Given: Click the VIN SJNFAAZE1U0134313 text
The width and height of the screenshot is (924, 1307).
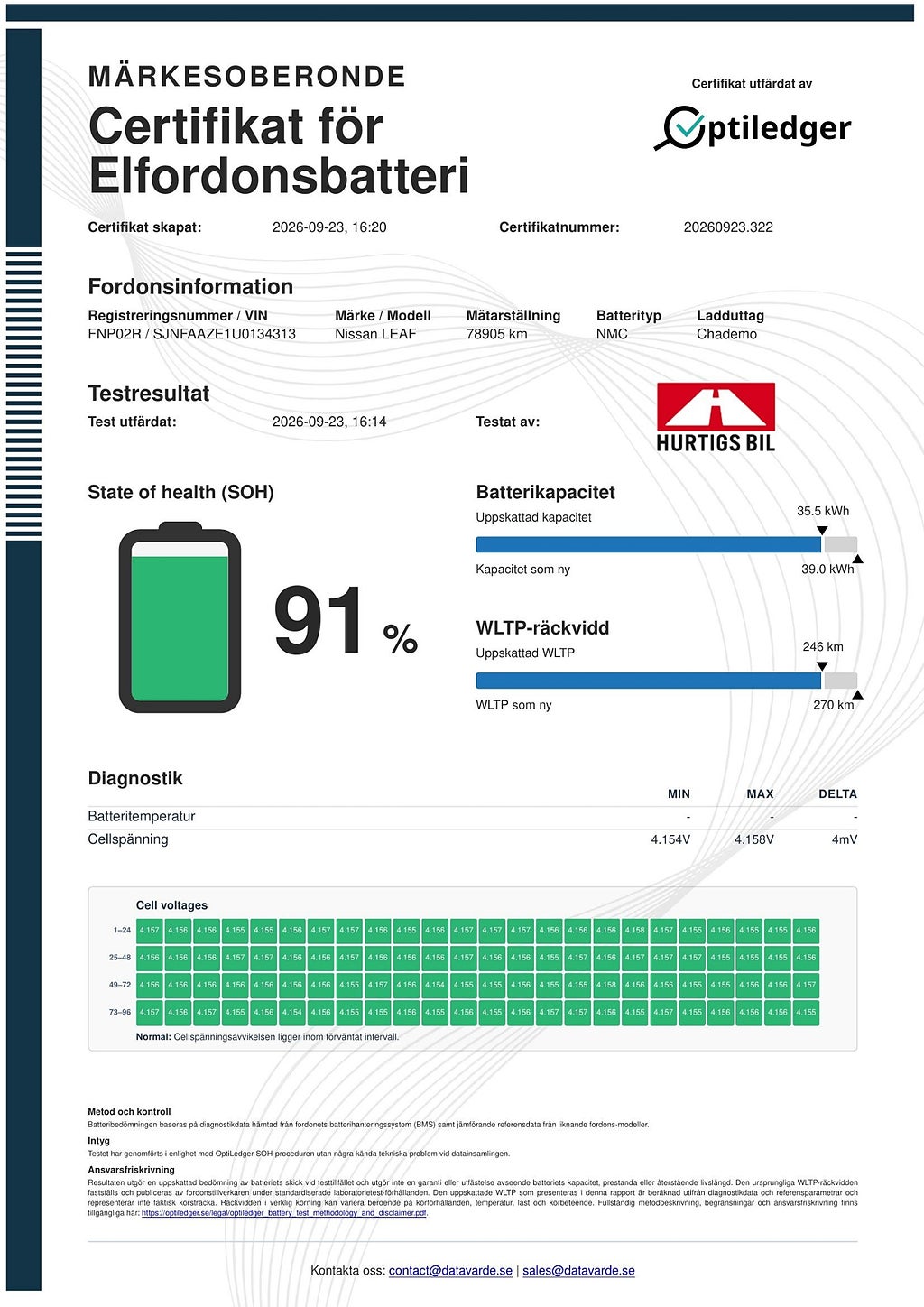Looking at the screenshot, I should (x=225, y=334).
